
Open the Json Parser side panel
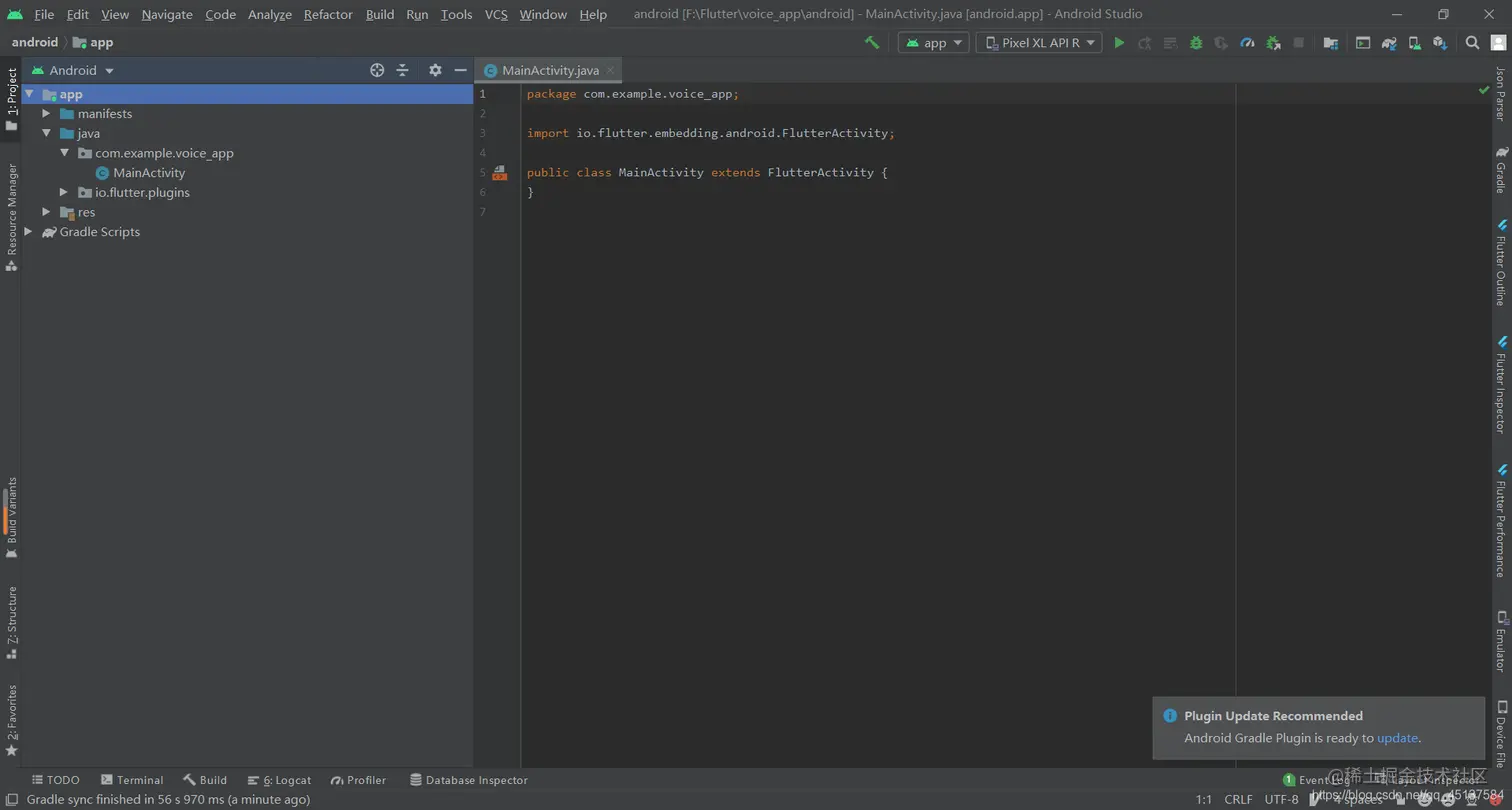coord(1501,94)
